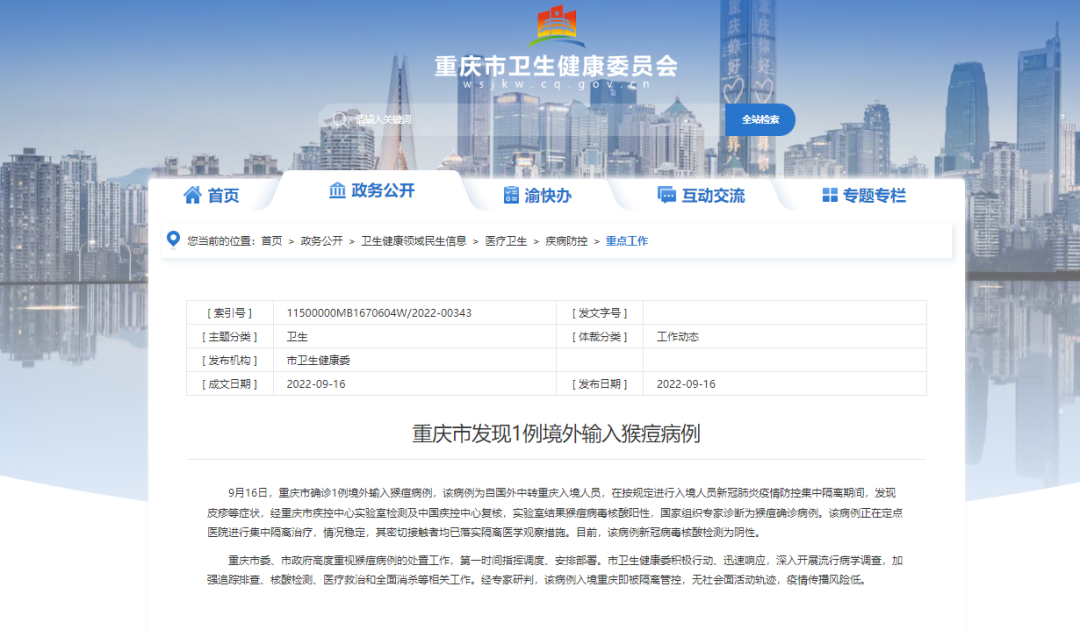Click the chat bubble icon beside 互动交流

(666, 195)
